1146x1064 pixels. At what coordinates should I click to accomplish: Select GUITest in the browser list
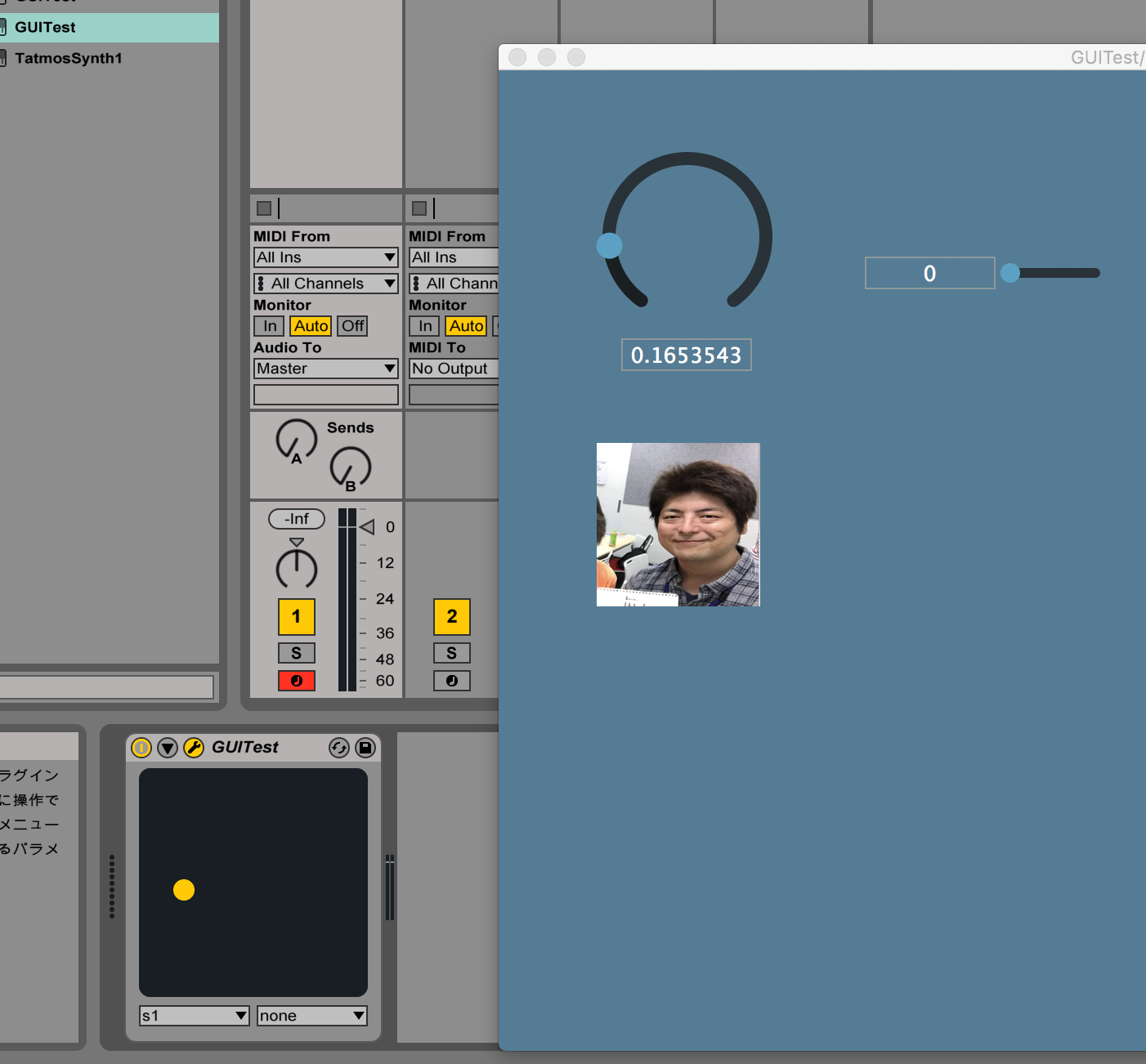coord(46,27)
